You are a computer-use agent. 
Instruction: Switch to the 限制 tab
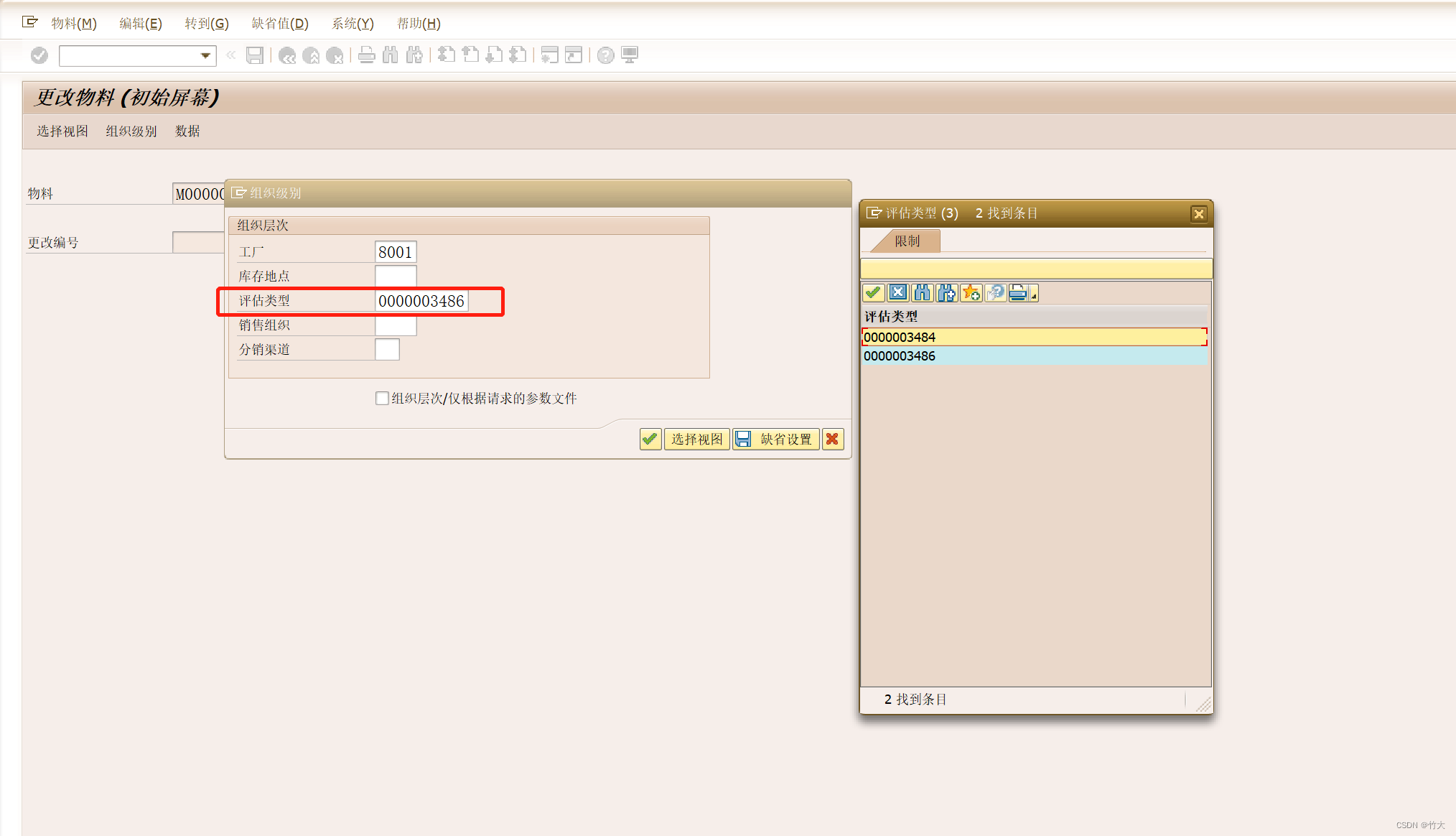point(907,241)
